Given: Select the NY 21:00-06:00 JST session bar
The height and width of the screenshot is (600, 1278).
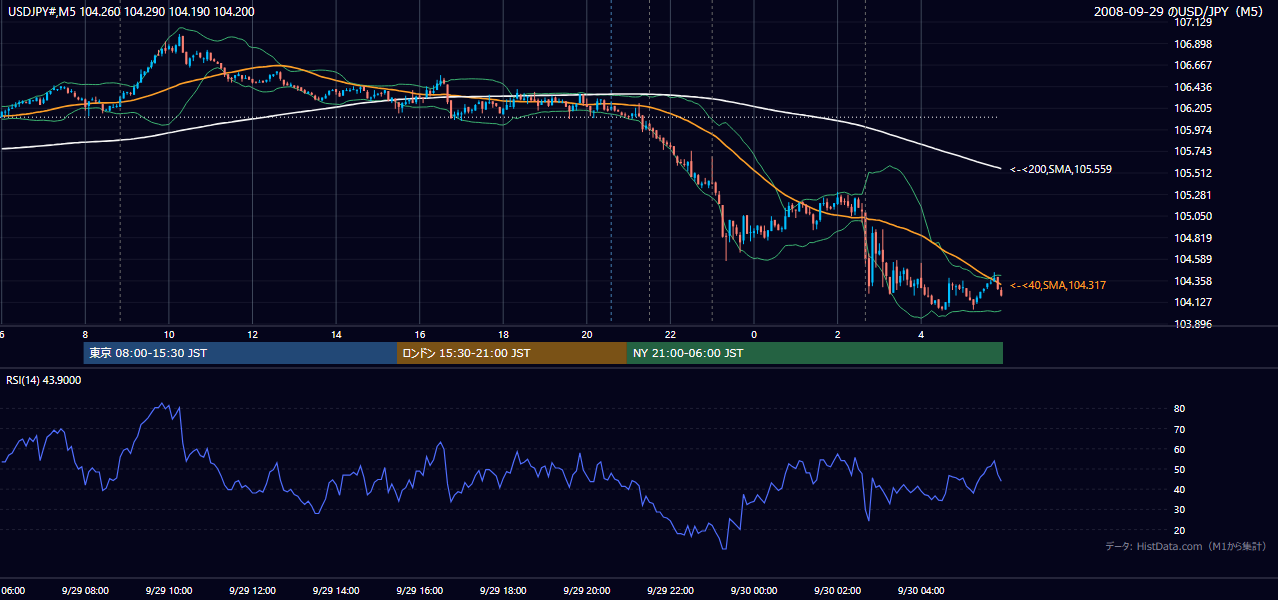Looking at the screenshot, I should (x=815, y=353).
